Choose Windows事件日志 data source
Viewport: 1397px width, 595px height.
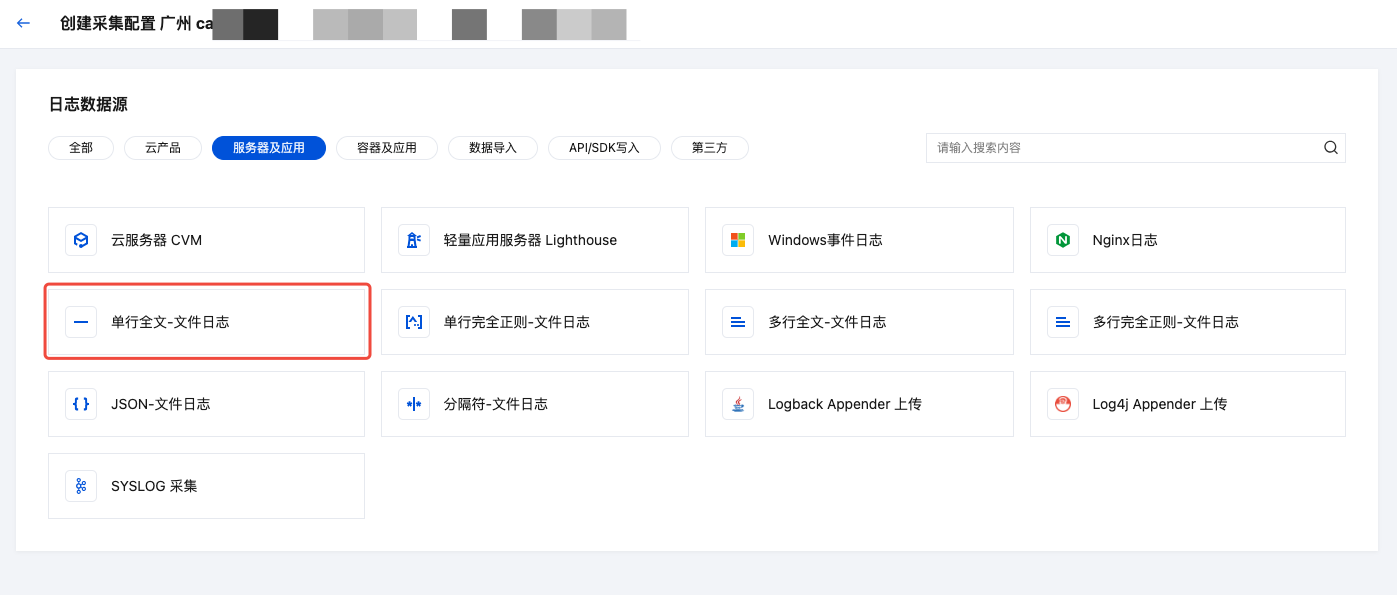859,240
